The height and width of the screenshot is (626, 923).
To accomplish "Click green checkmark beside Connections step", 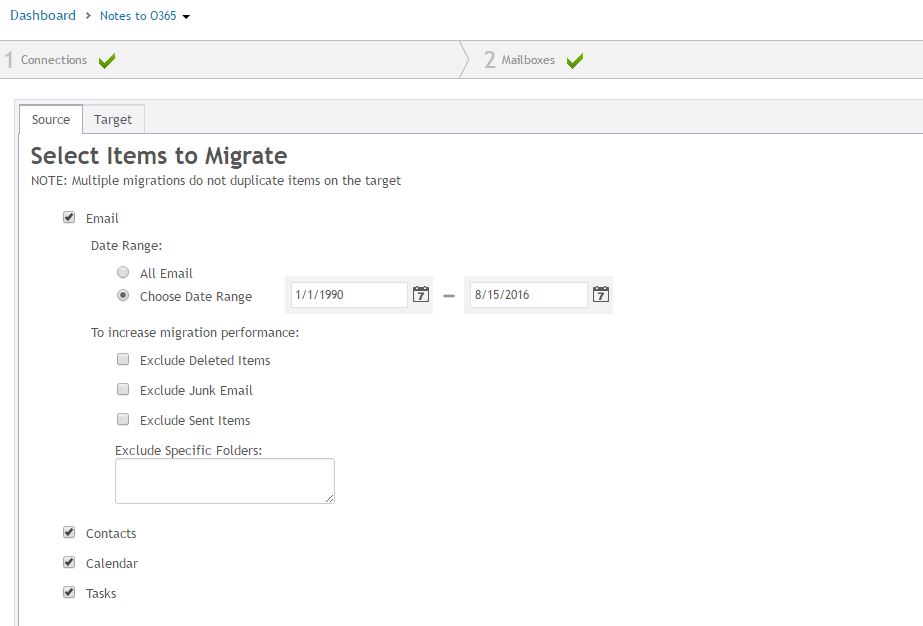I will coord(107,61).
